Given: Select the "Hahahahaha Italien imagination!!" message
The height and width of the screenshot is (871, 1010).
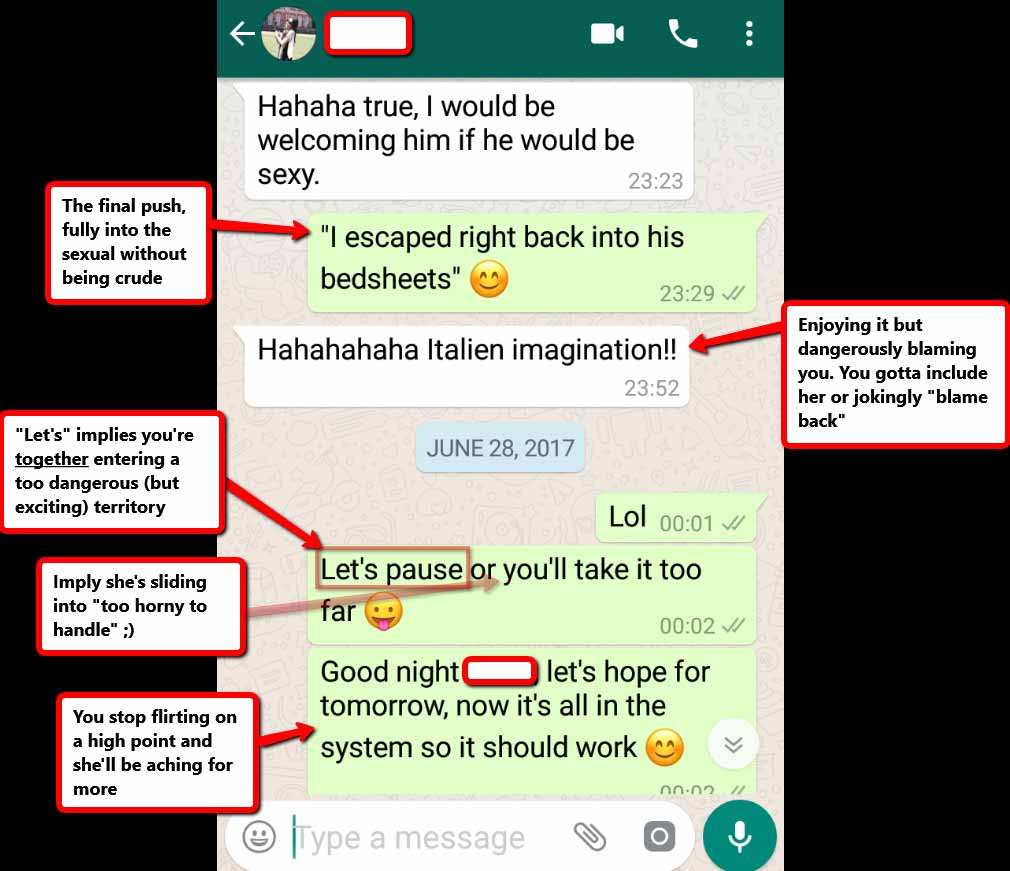Looking at the screenshot, I should click(466, 366).
